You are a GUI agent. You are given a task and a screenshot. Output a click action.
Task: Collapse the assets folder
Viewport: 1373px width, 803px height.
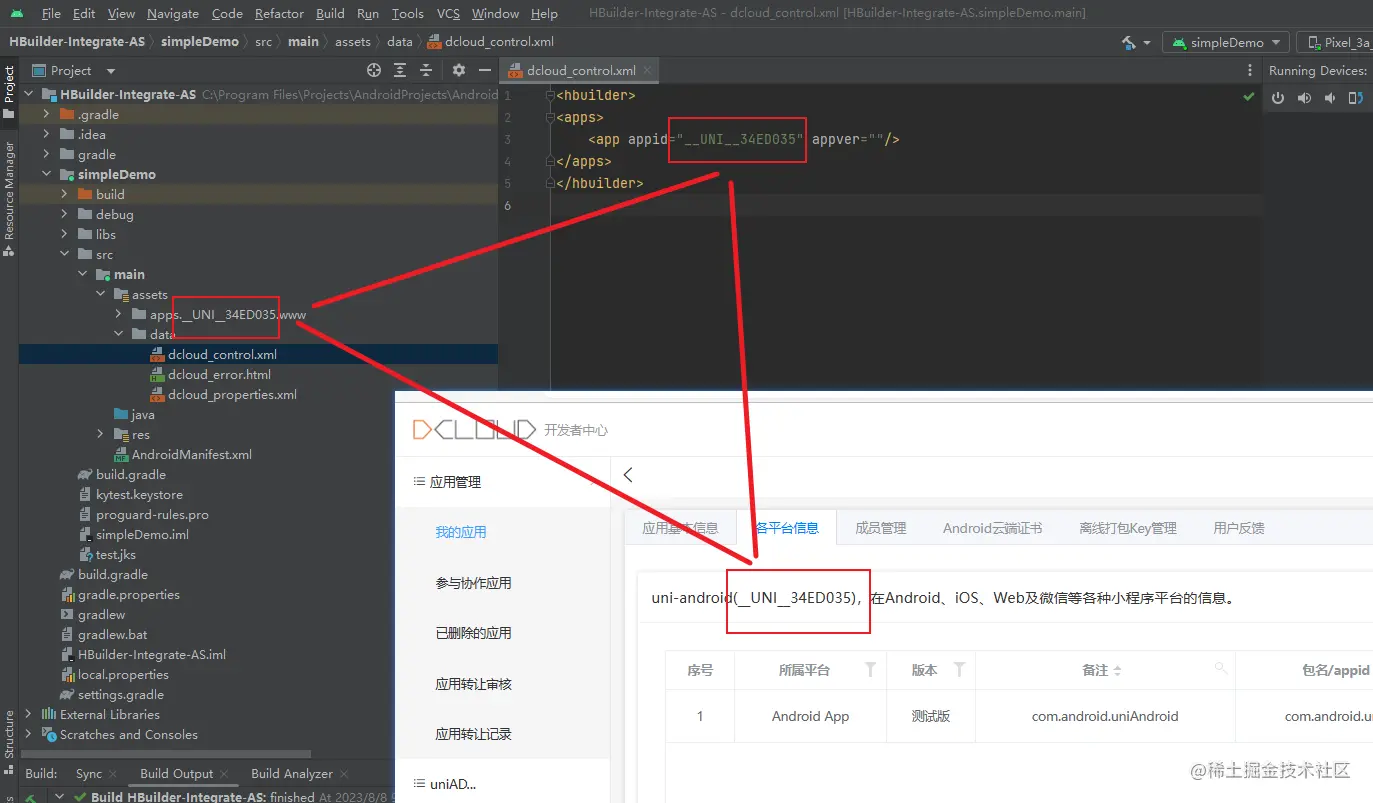pyautogui.click(x=100, y=295)
